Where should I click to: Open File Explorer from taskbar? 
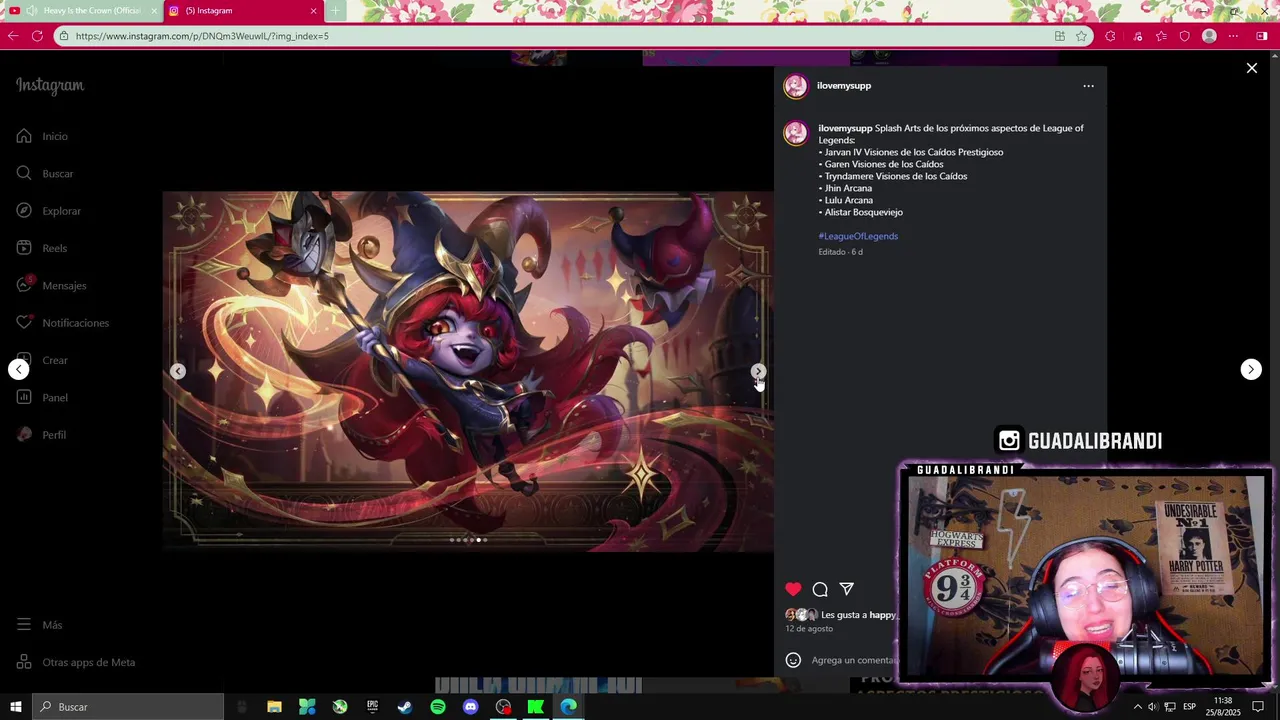click(274, 707)
